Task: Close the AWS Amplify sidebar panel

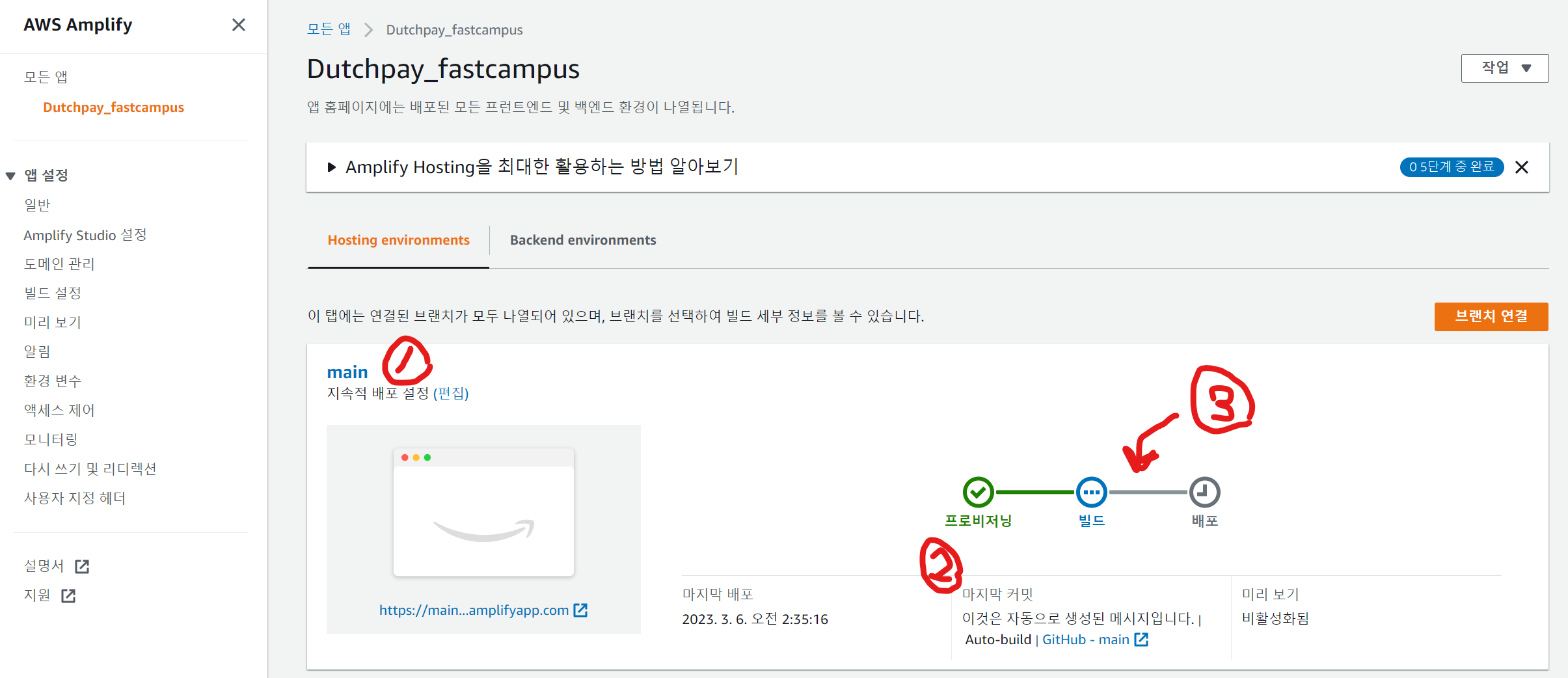Action: click(x=238, y=25)
